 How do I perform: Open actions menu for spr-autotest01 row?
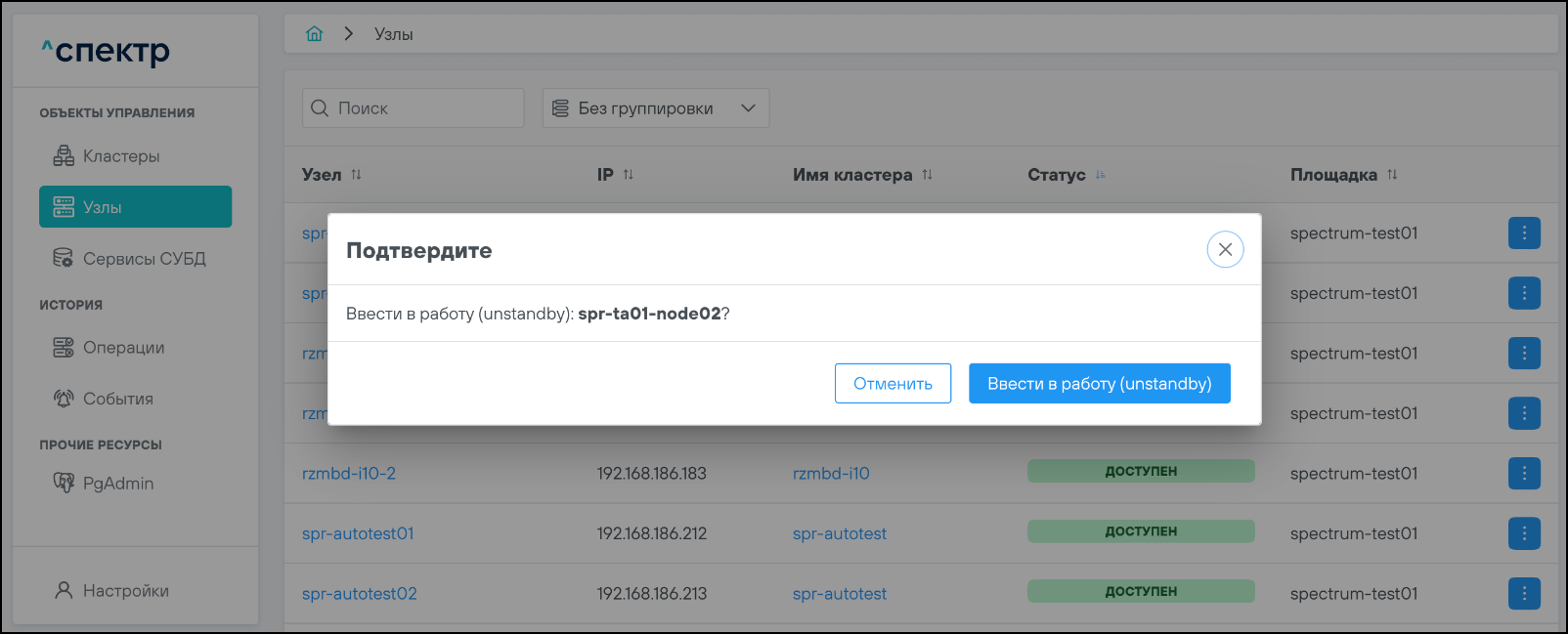coord(1524,533)
